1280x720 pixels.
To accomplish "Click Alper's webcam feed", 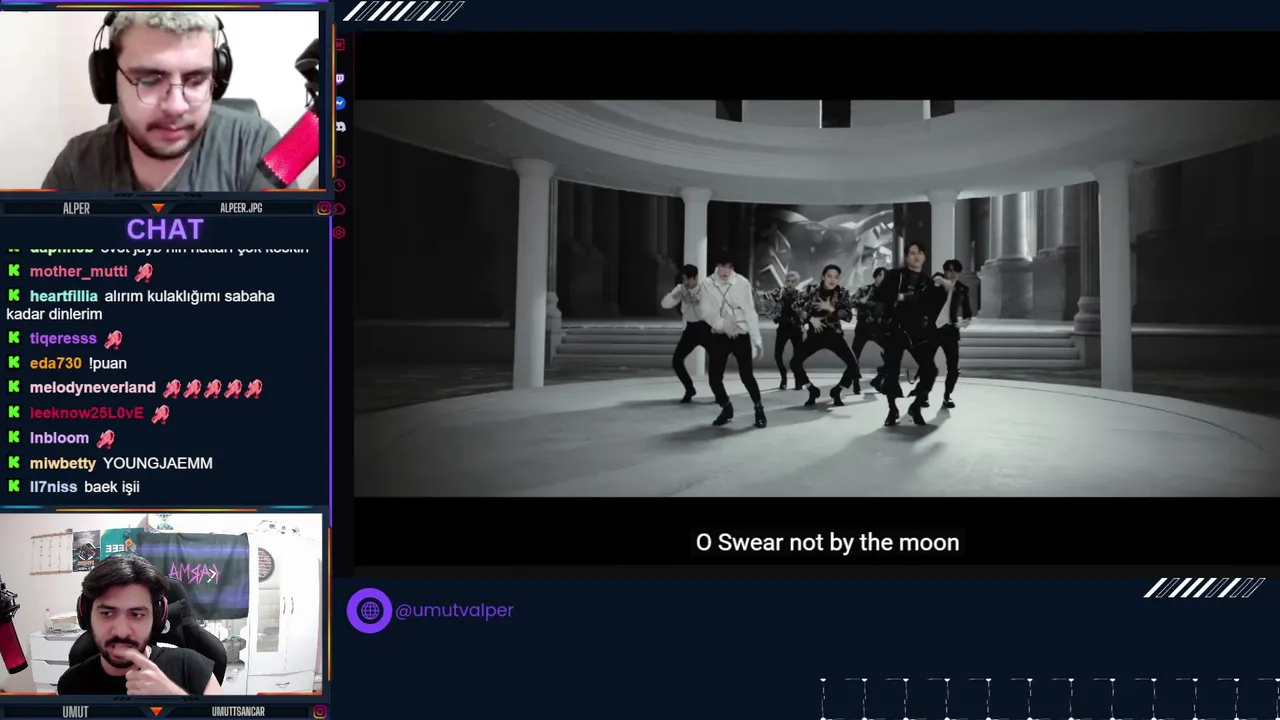I will coord(160,100).
